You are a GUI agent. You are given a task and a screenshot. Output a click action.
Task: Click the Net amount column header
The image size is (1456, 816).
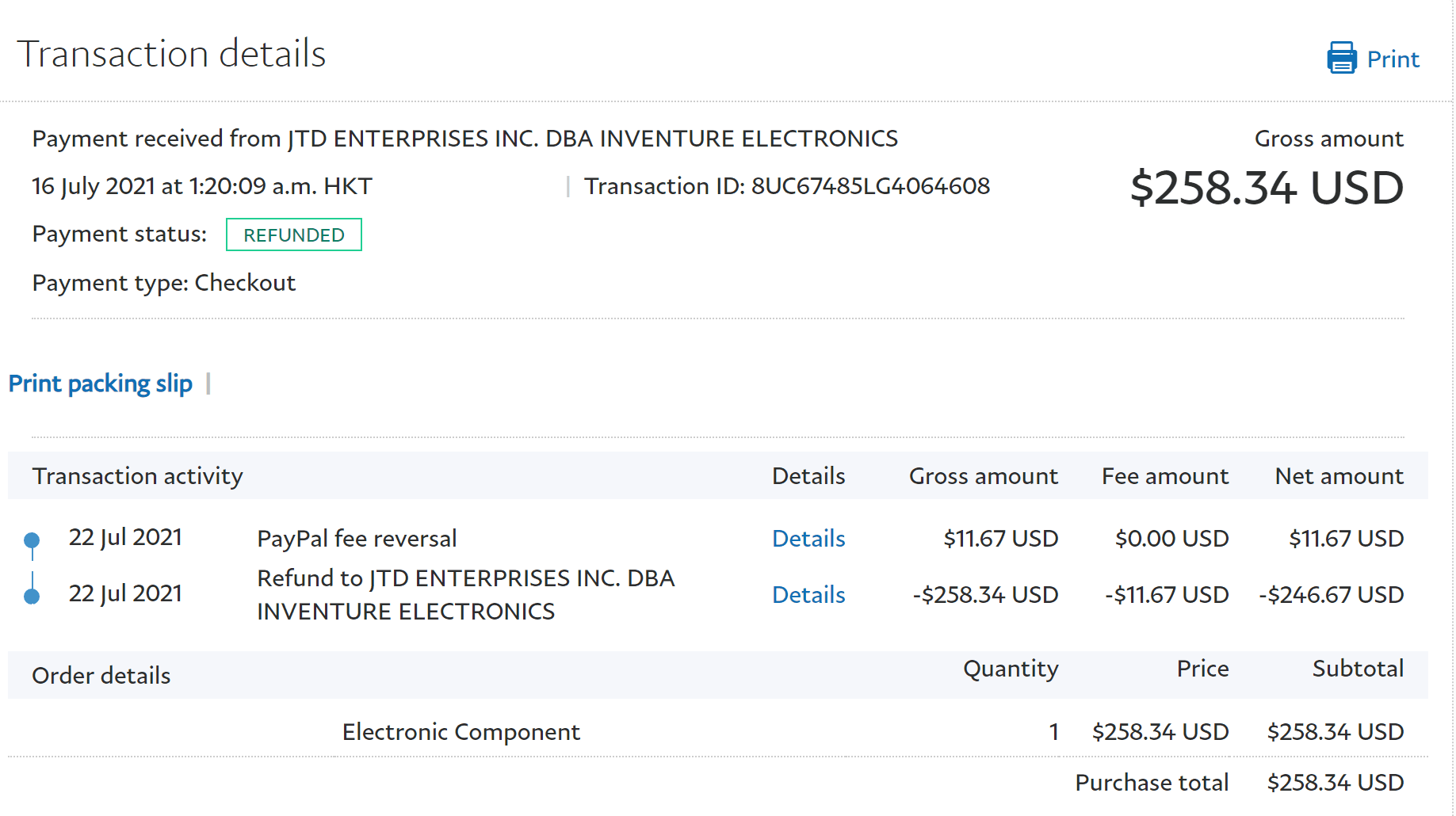[x=1339, y=476]
